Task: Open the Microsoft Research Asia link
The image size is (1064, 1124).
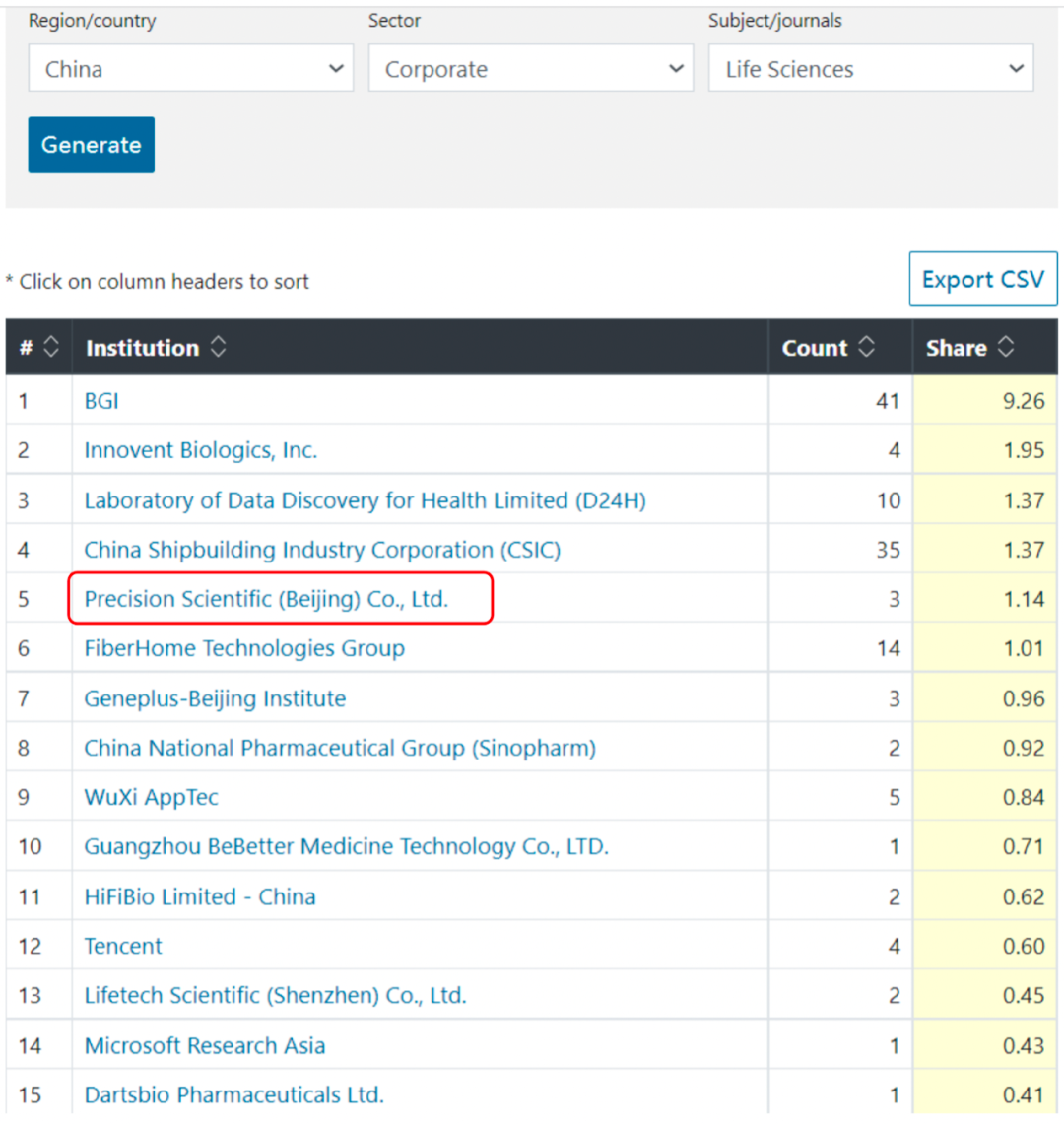Action: point(205,1045)
